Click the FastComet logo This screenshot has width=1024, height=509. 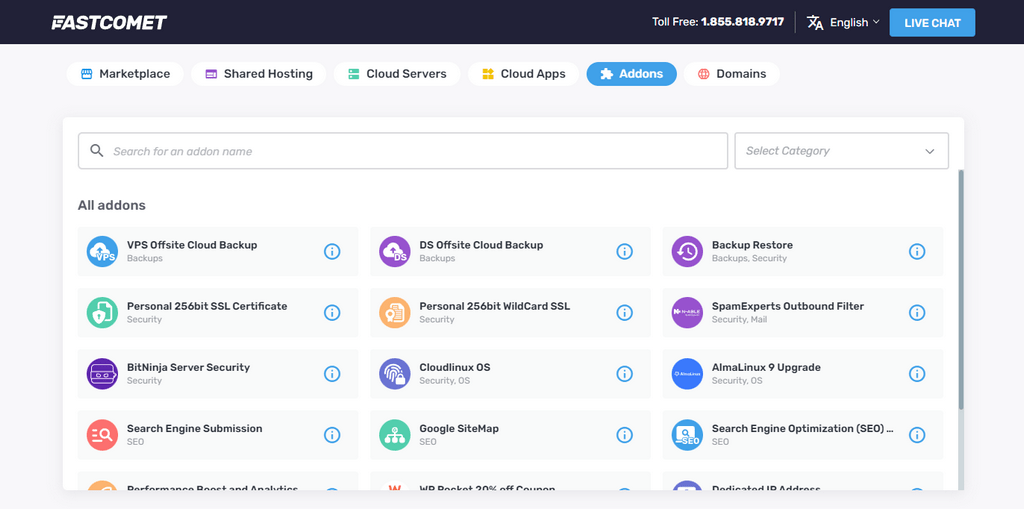point(110,22)
